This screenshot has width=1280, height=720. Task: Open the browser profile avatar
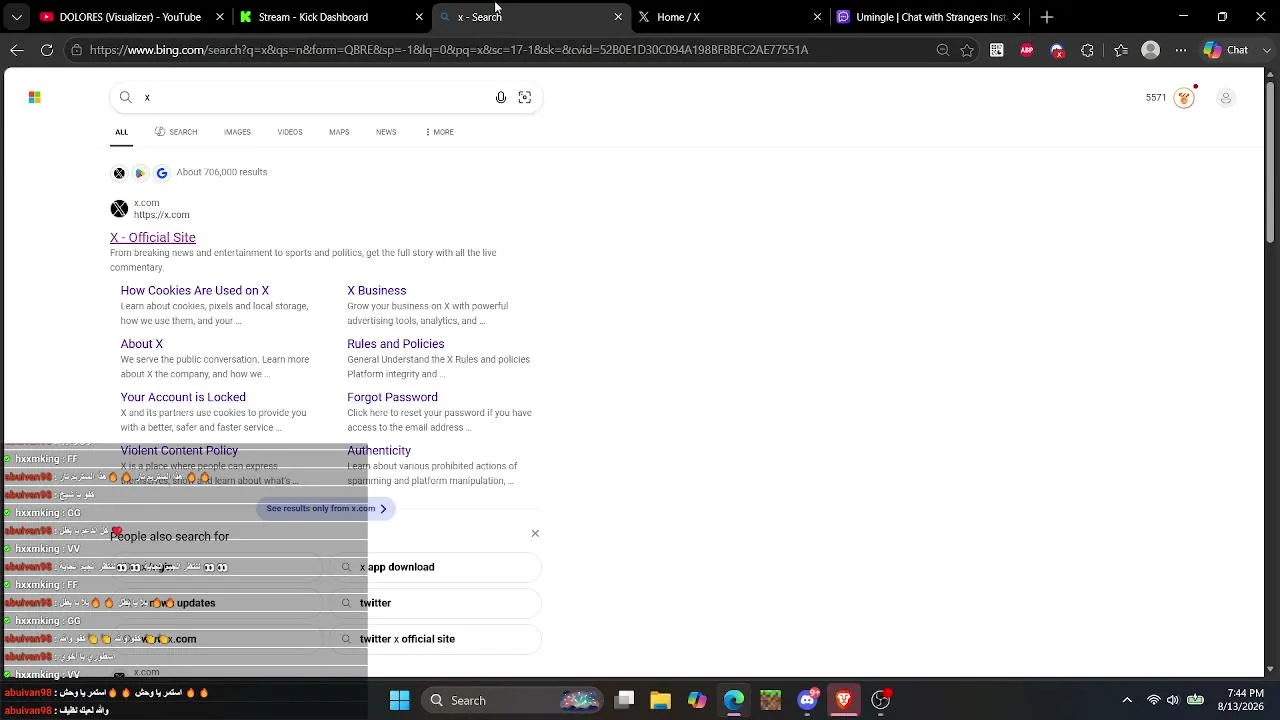click(x=1151, y=50)
